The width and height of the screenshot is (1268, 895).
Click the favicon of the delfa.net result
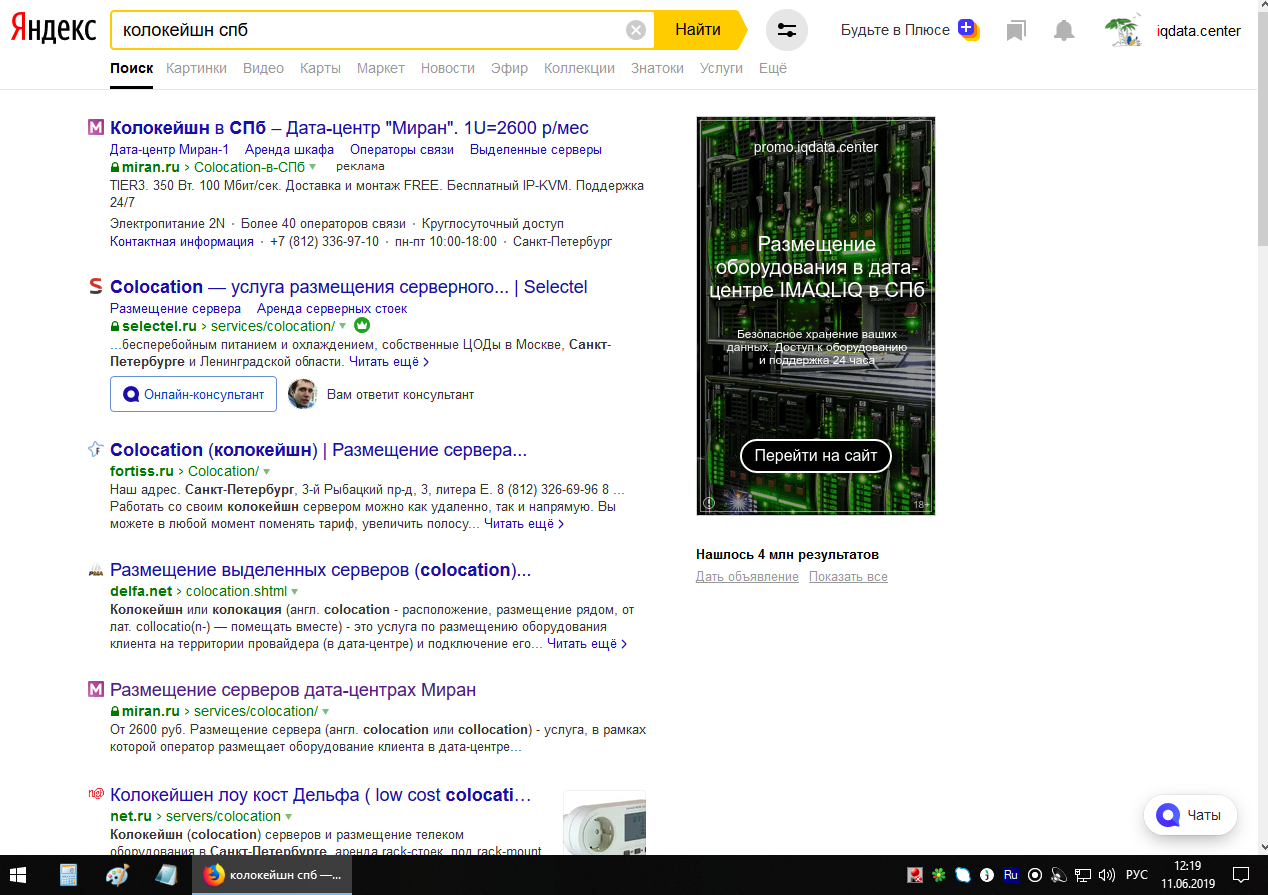tap(96, 570)
